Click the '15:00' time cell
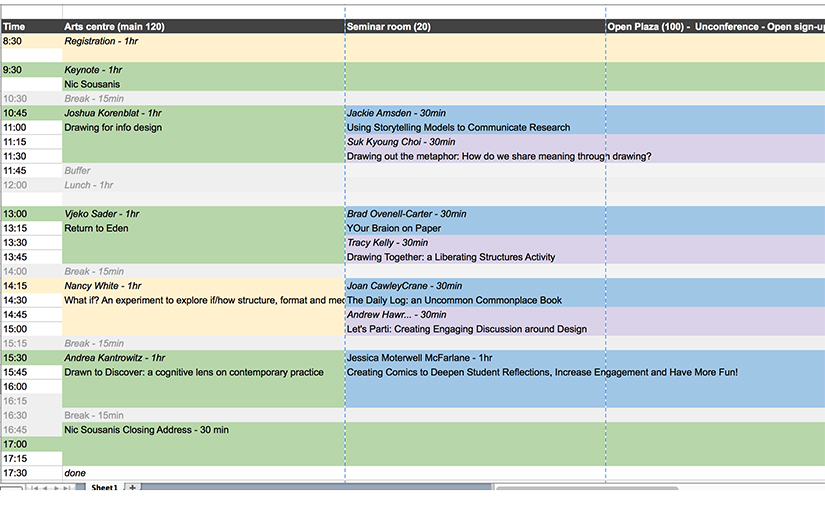The image size is (825, 510). (32, 329)
